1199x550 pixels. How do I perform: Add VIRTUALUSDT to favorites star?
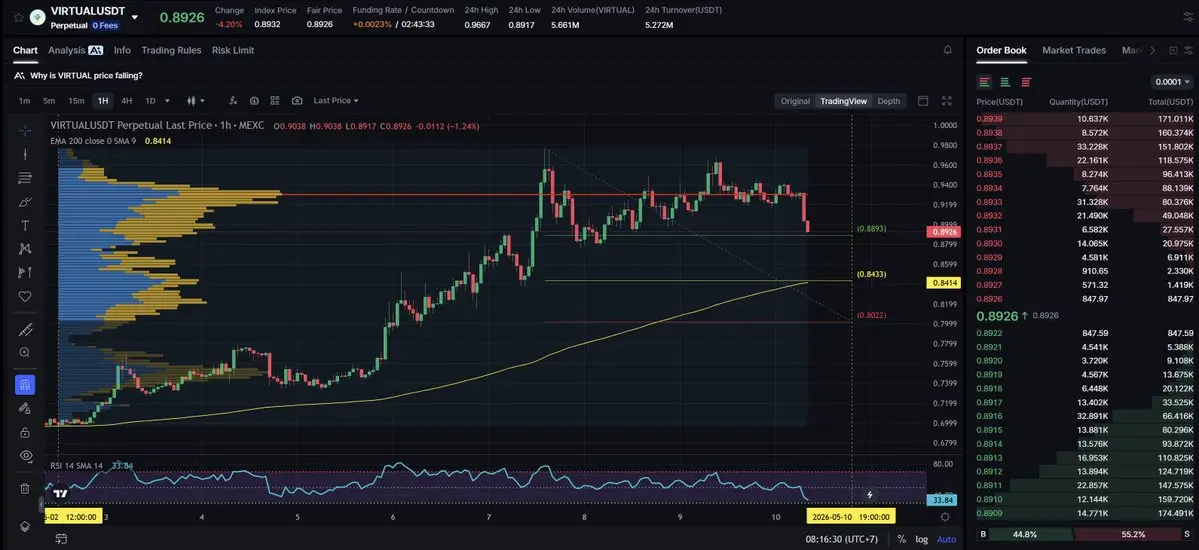pos(18,17)
